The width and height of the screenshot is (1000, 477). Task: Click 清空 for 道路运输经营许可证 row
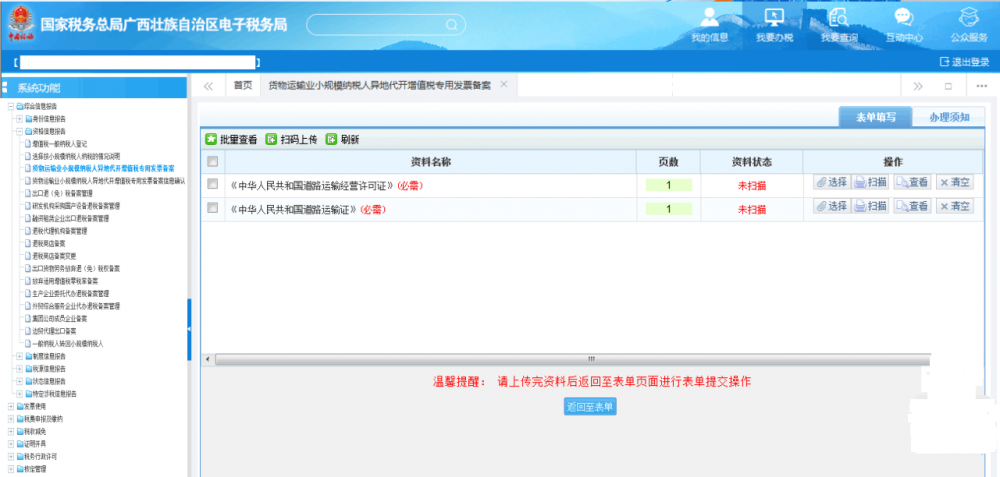[954, 182]
